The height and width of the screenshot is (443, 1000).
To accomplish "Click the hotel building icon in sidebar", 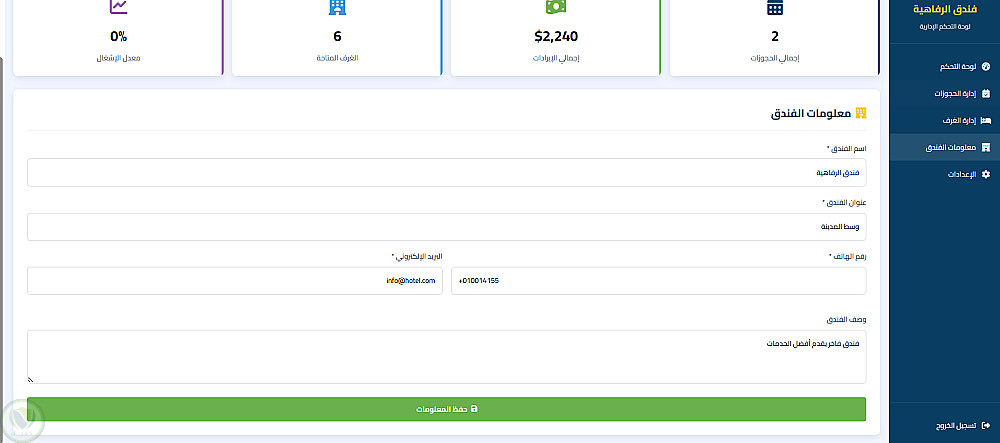I will point(986,147).
